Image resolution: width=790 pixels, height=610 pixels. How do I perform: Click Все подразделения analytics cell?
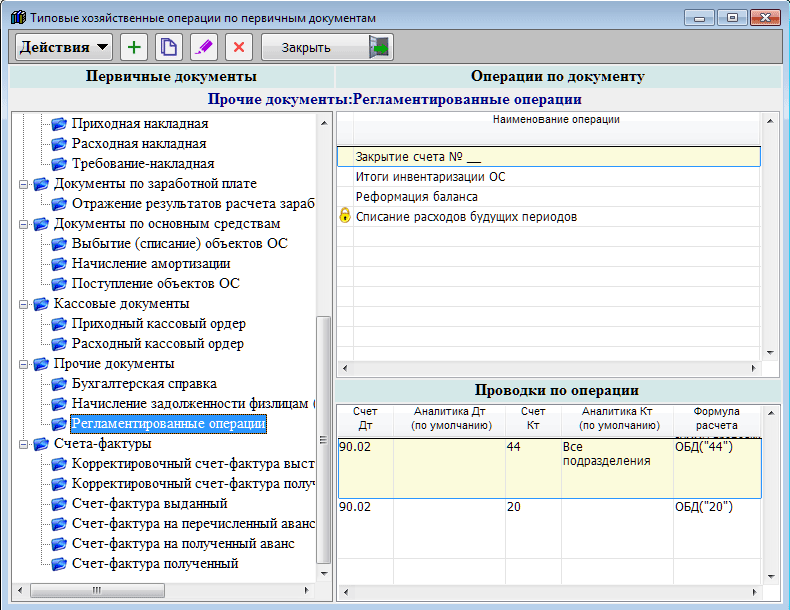pos(617,468)
